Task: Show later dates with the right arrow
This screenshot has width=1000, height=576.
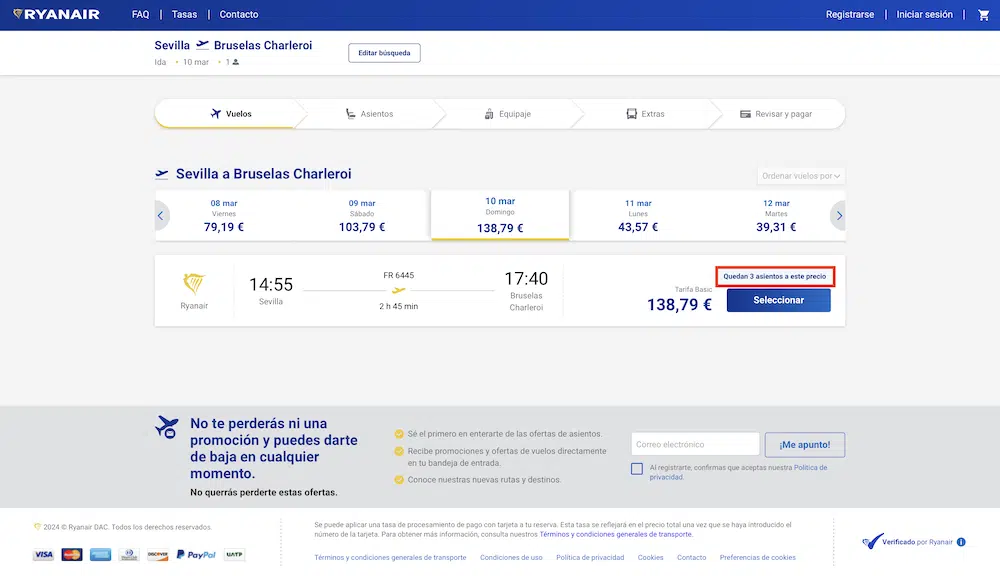Action: pos(839,216)
